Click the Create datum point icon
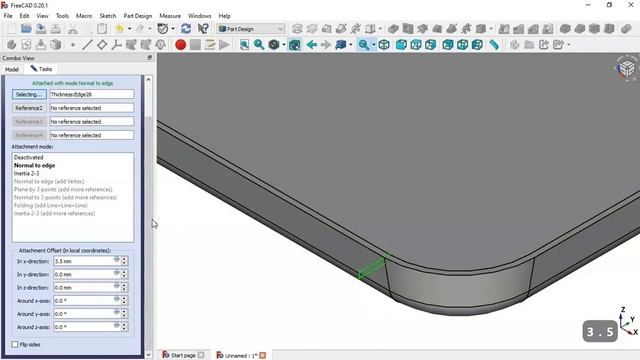640x360 pixels. coord(73,44)
